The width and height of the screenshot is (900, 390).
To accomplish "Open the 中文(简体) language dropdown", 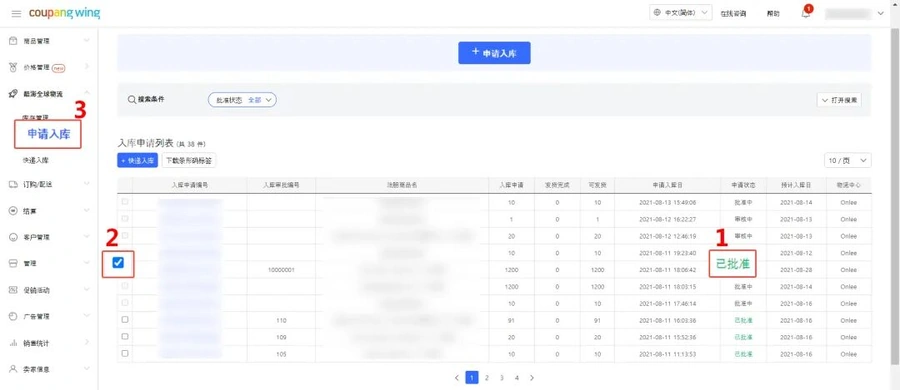I will (x=680, y=13).
